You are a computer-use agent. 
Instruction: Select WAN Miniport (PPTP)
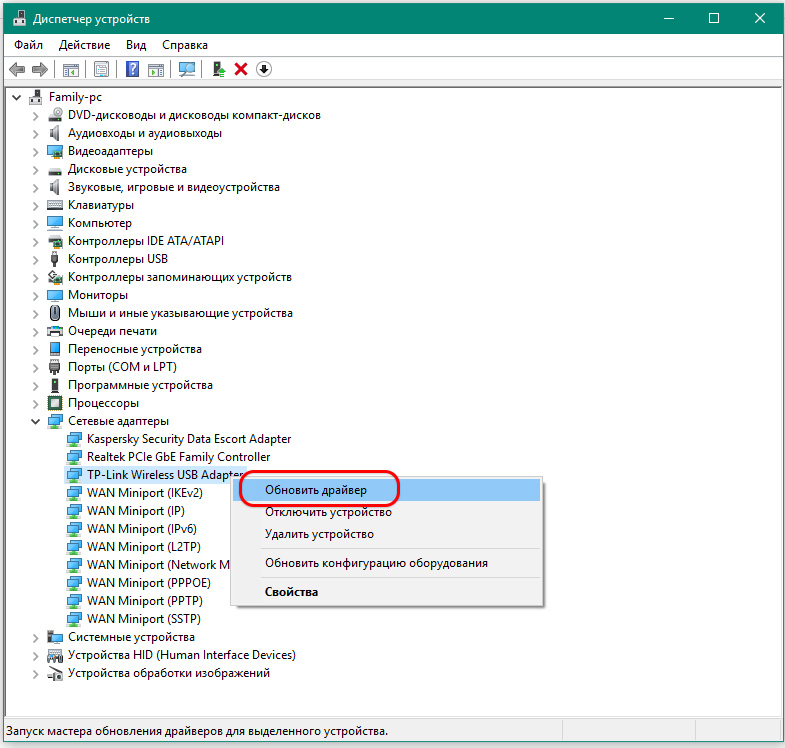[145, 601]
